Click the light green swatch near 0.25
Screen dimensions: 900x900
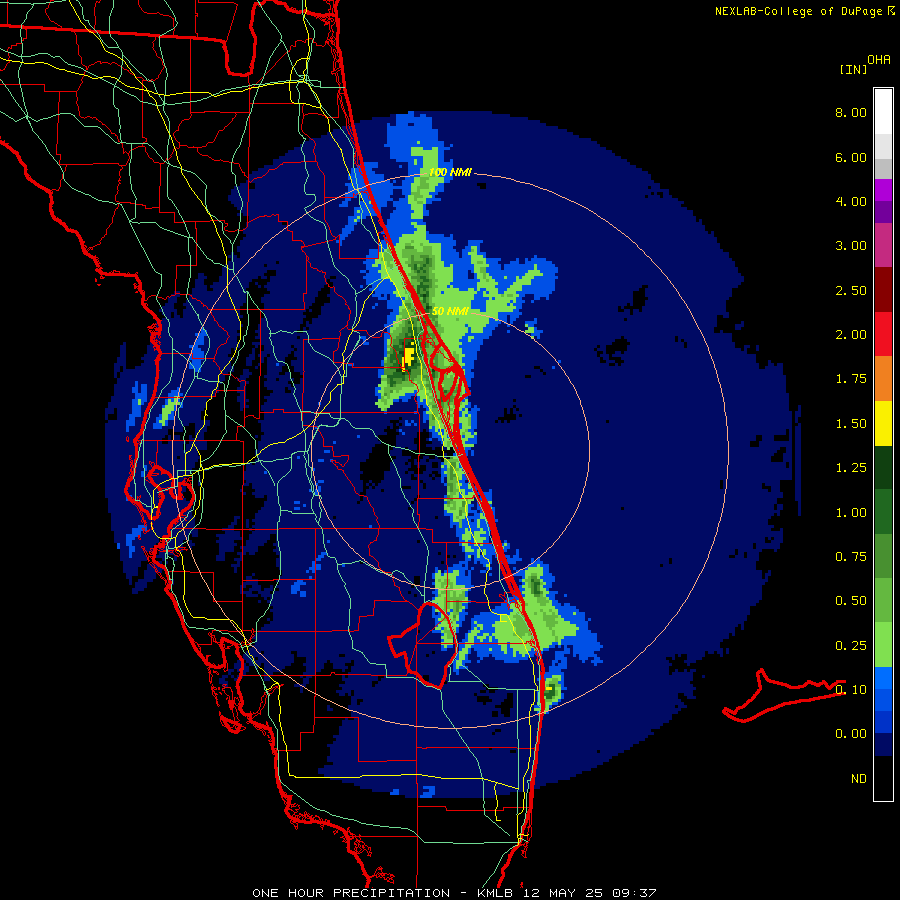pos(883,645)
